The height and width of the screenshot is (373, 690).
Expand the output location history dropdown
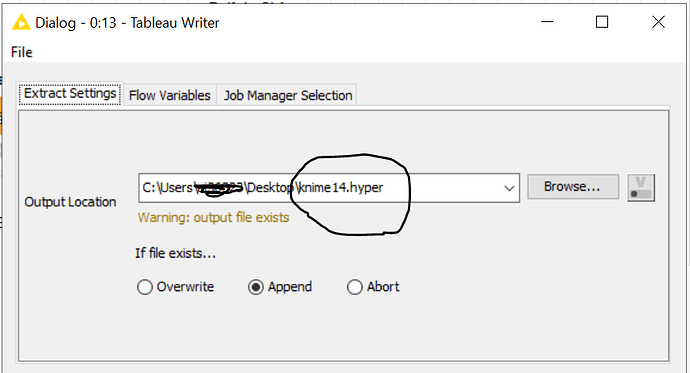coord(509,188)
